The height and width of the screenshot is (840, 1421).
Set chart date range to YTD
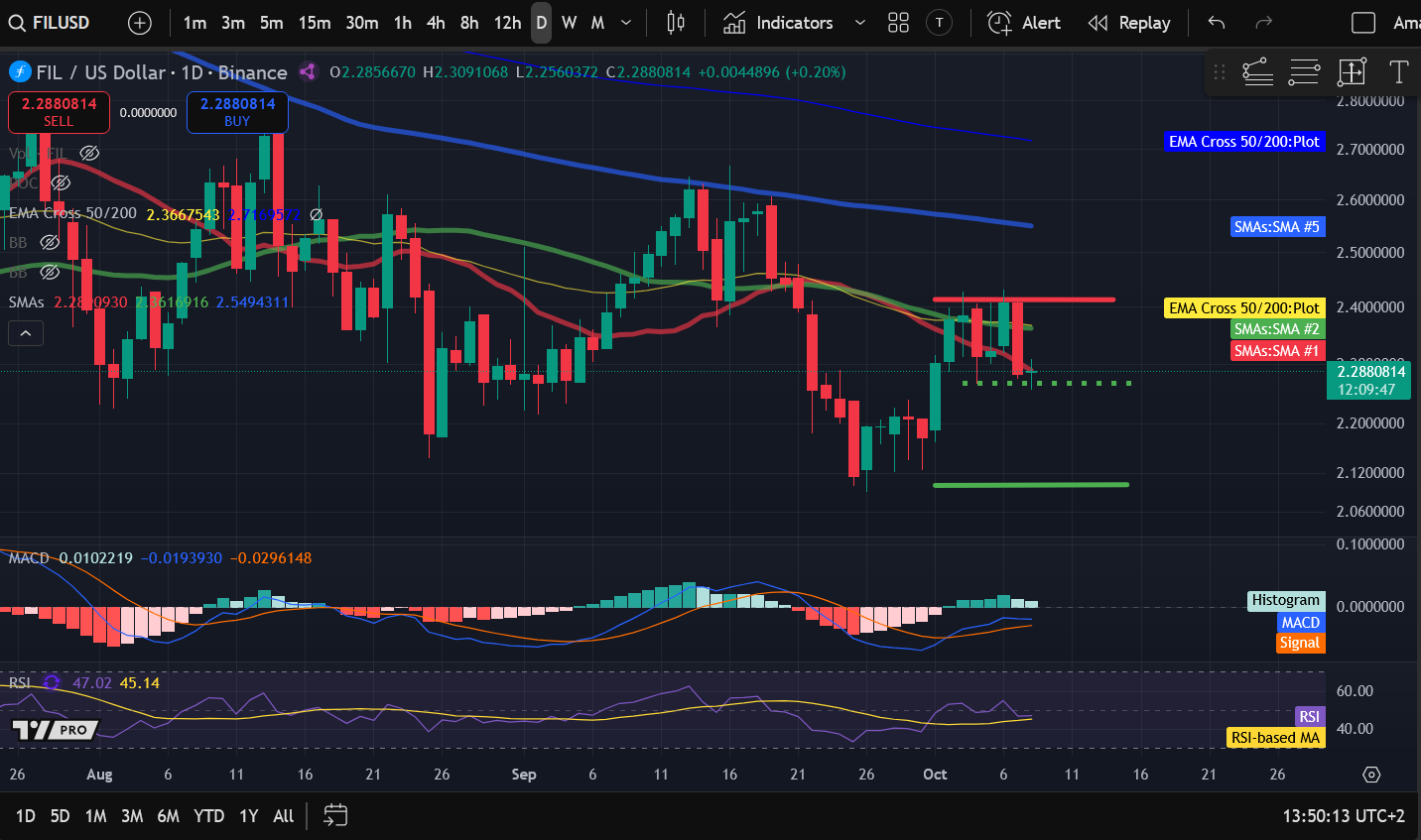coord(208,816)
